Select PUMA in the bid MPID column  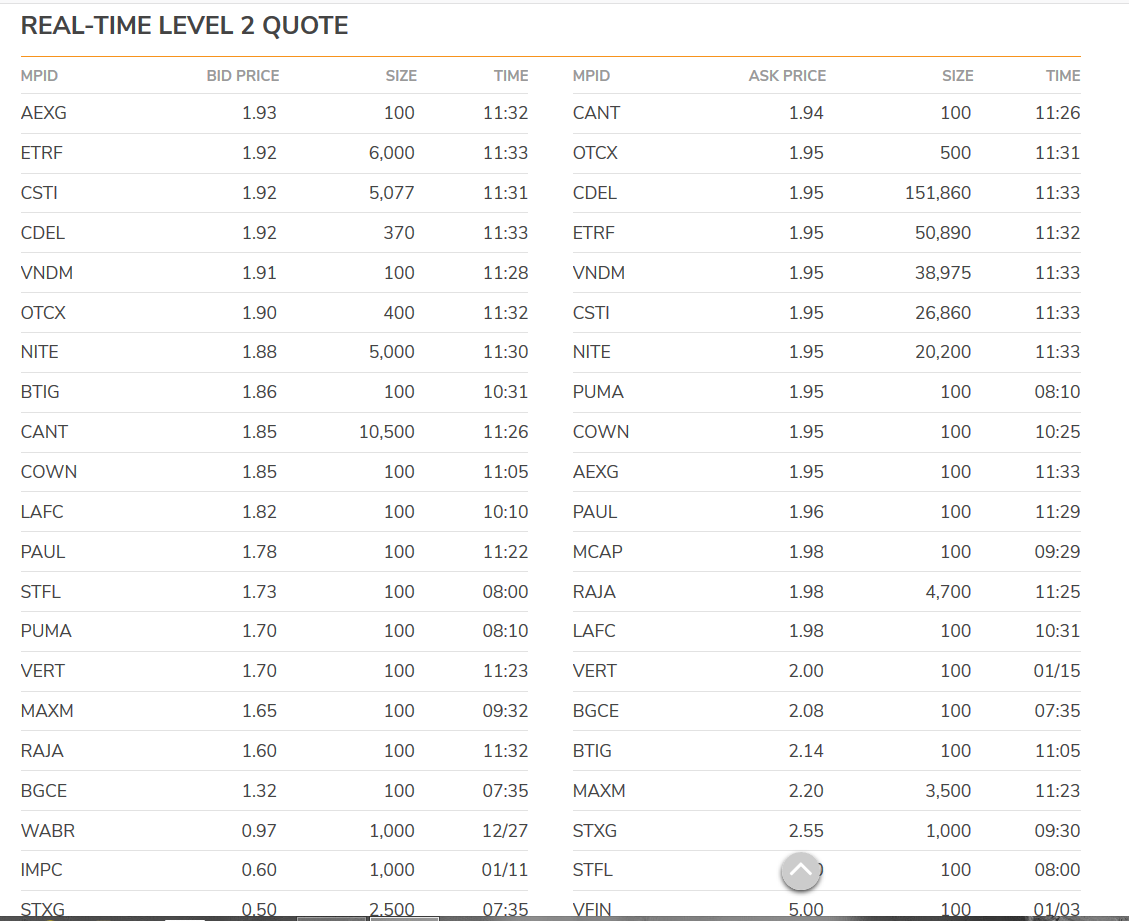tap(46, 631)
